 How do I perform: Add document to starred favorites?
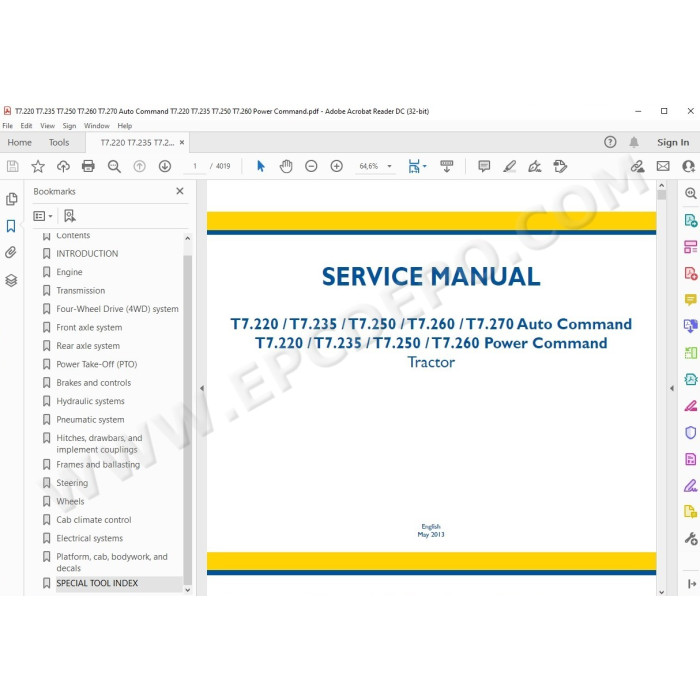(38, 167)
